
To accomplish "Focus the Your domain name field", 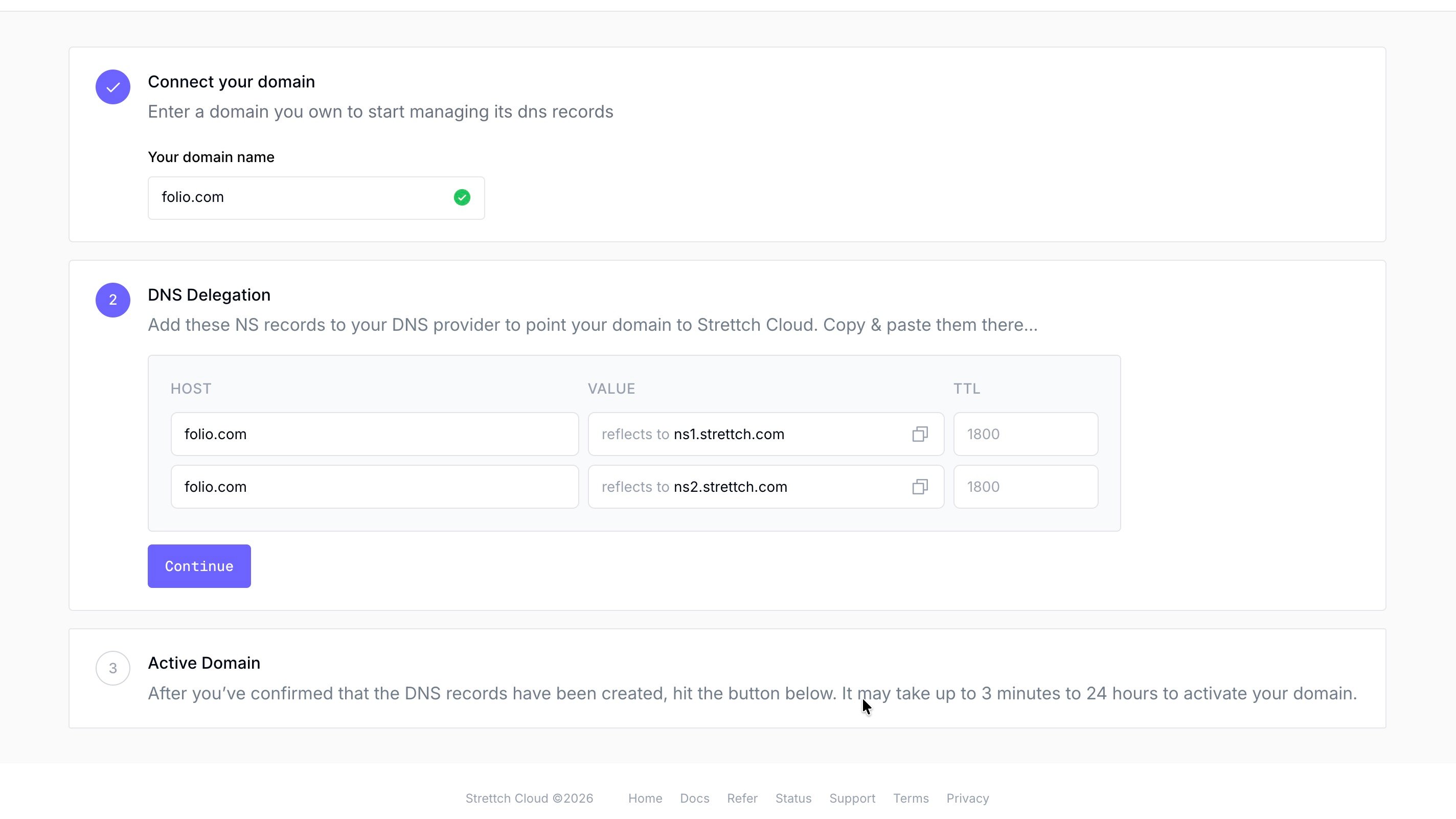I will (x=316, y=198).
